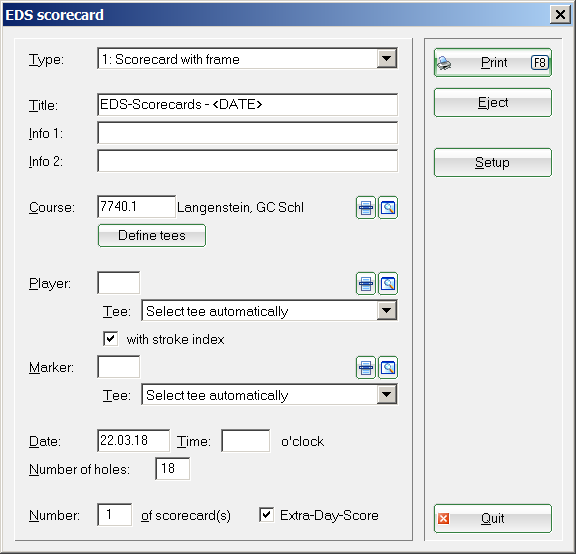Search courses with magnifier icon
This screenshot has height=554, width=576.
388,208
